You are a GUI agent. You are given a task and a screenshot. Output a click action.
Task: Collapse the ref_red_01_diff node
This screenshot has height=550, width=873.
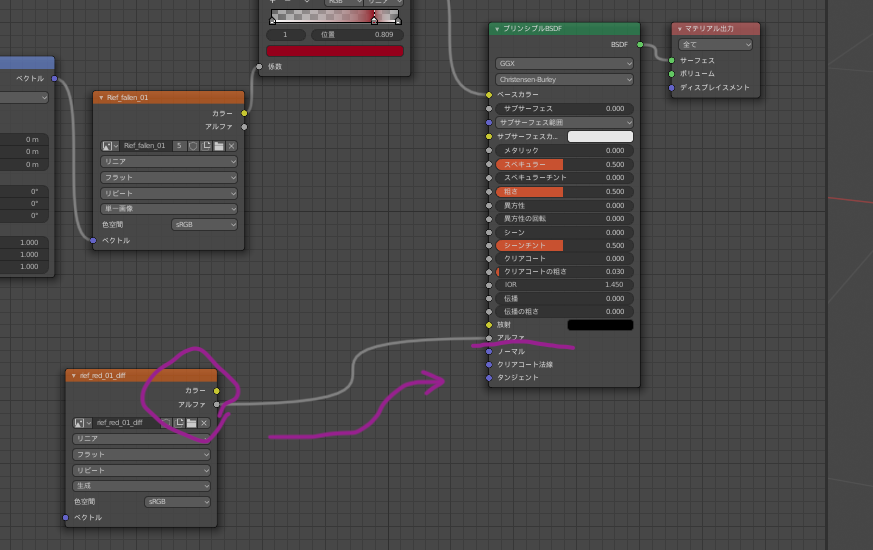pos(73,376)
